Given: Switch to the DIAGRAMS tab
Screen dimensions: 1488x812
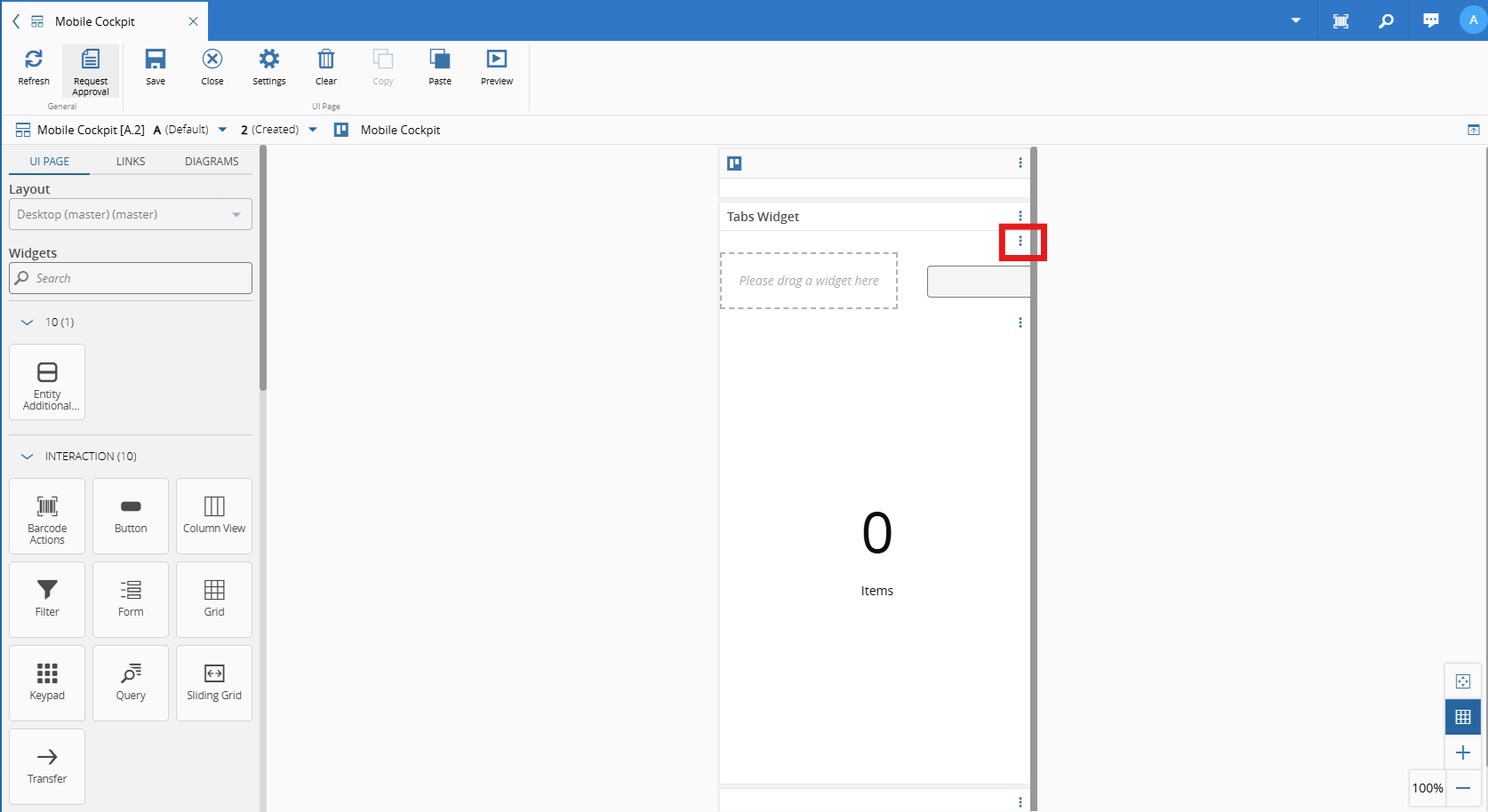Looking at the screenshot, I should coord(212,162).
